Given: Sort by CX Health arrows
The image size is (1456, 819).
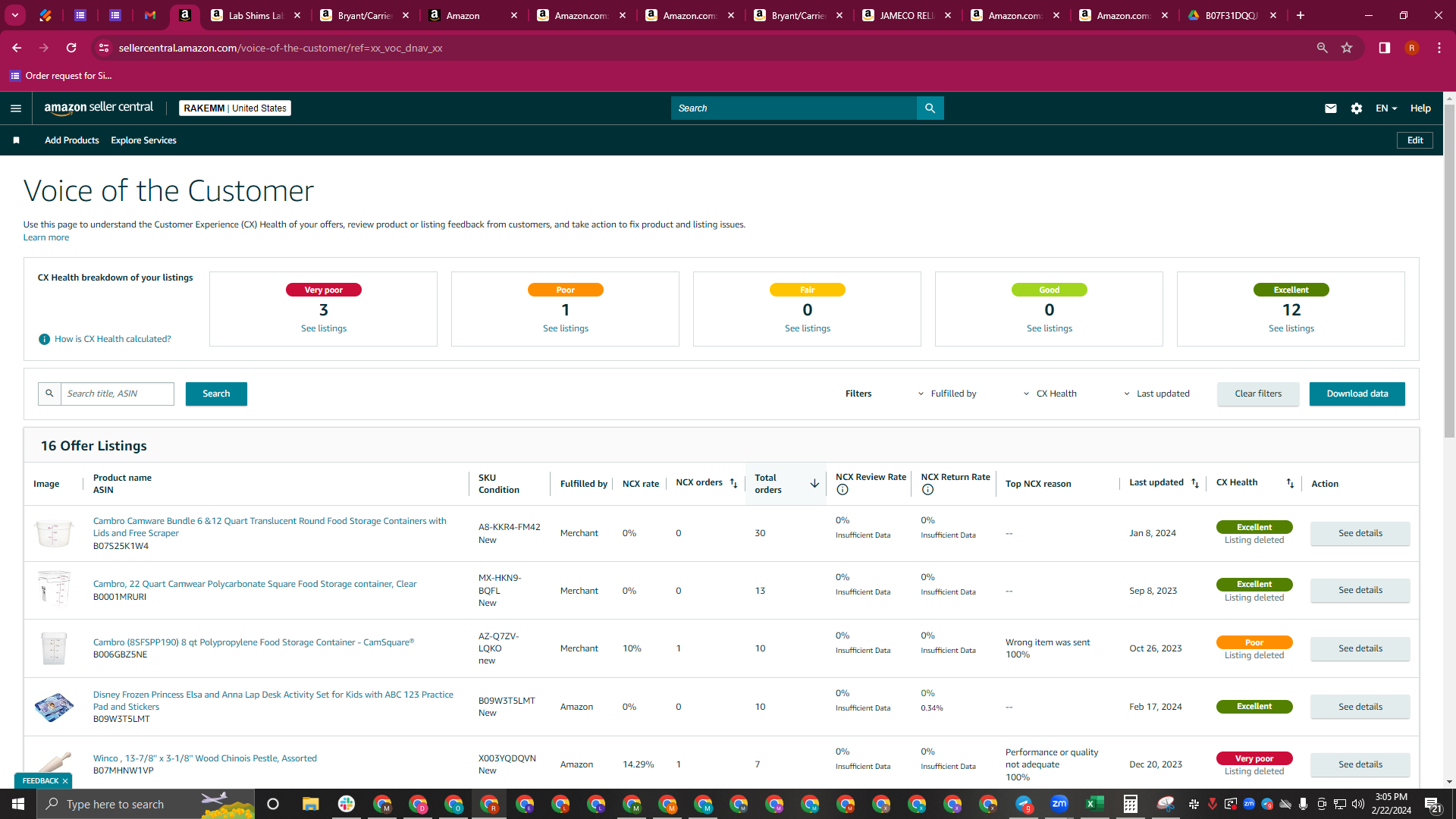Looking at the screenshot, I should point(1290,483).
